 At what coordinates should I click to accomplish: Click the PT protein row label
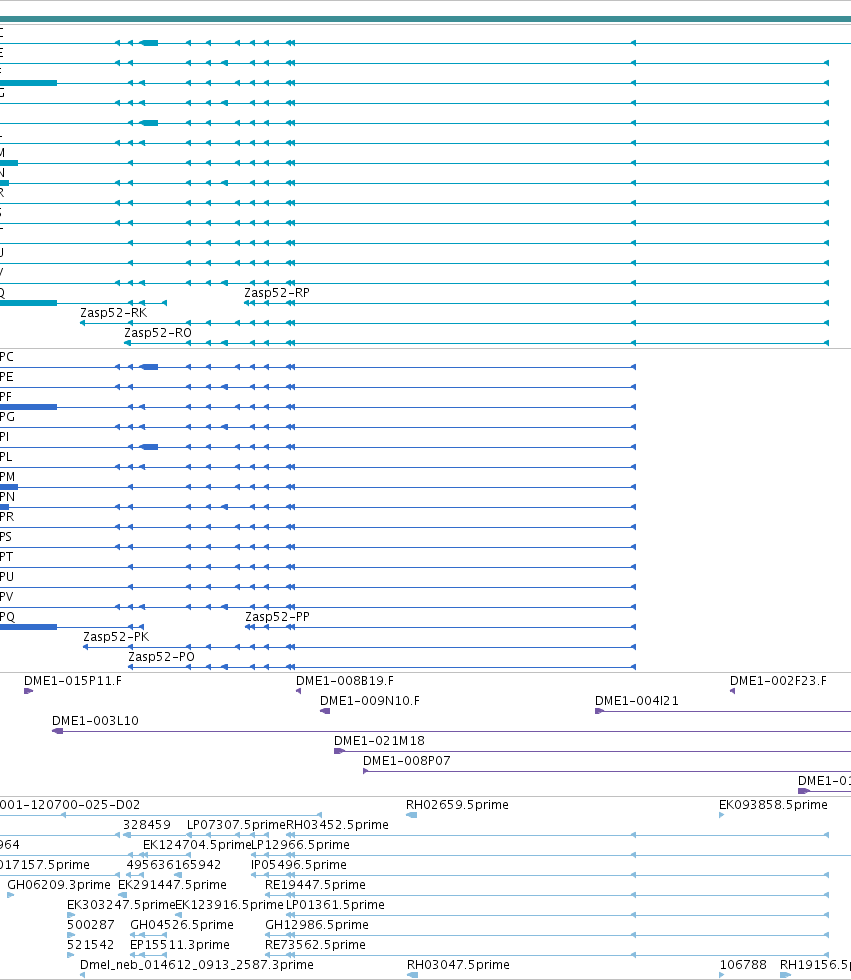point(6,556)
